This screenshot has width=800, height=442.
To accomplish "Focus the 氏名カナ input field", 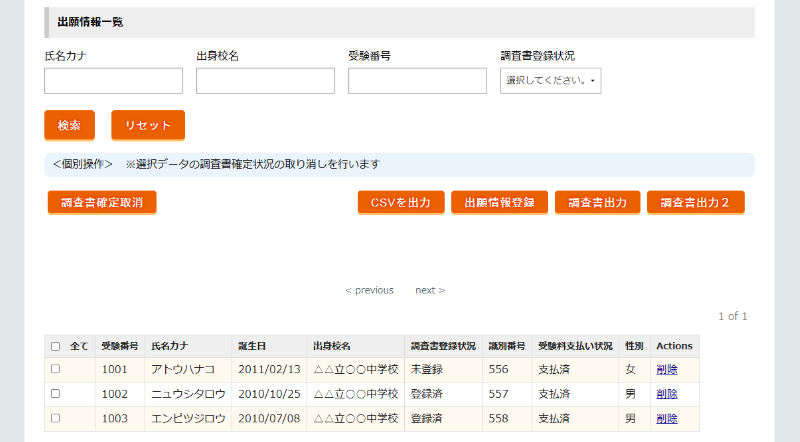I will 113,81.
